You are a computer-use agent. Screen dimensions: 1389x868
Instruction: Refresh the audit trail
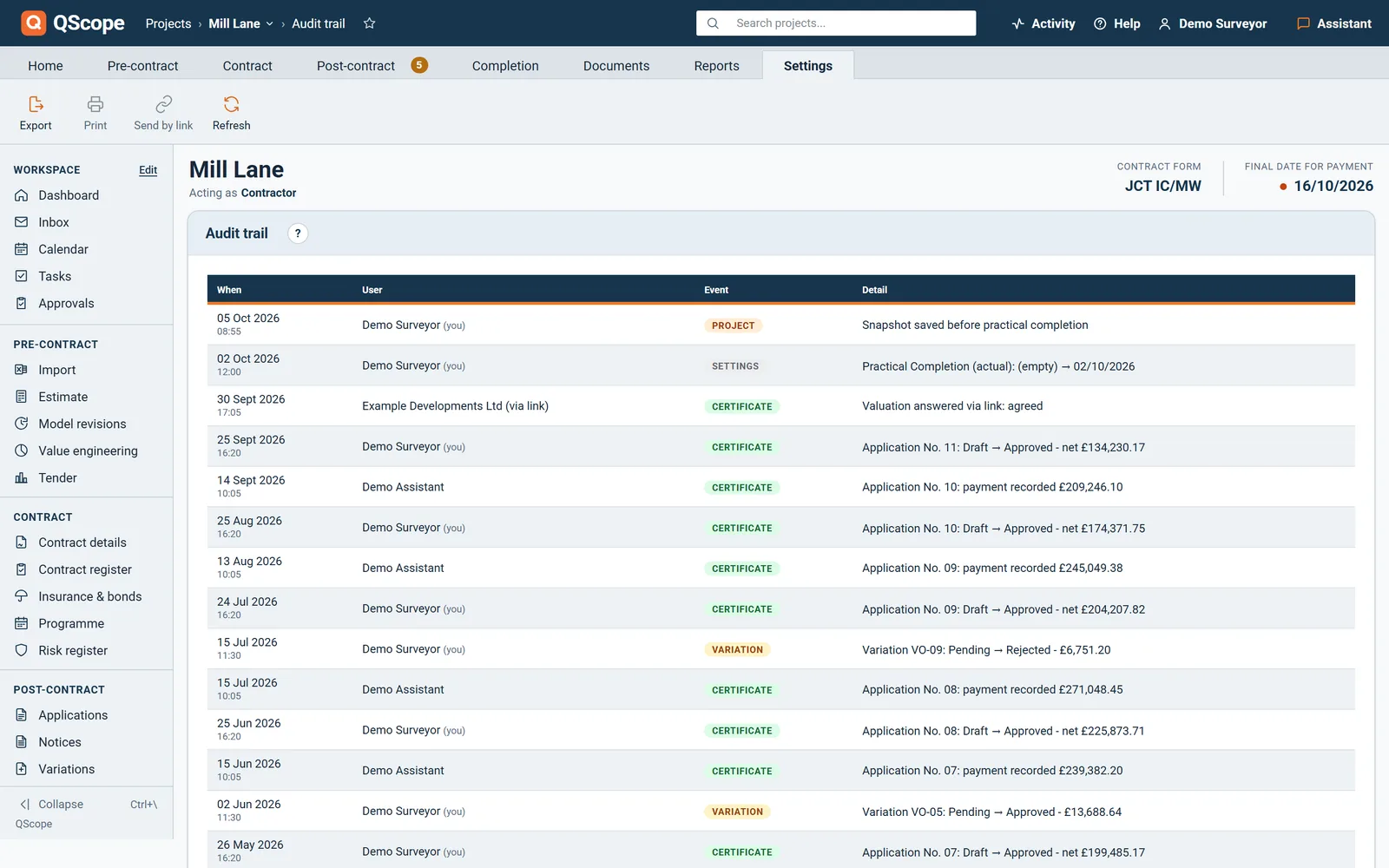tap(231, 114)
